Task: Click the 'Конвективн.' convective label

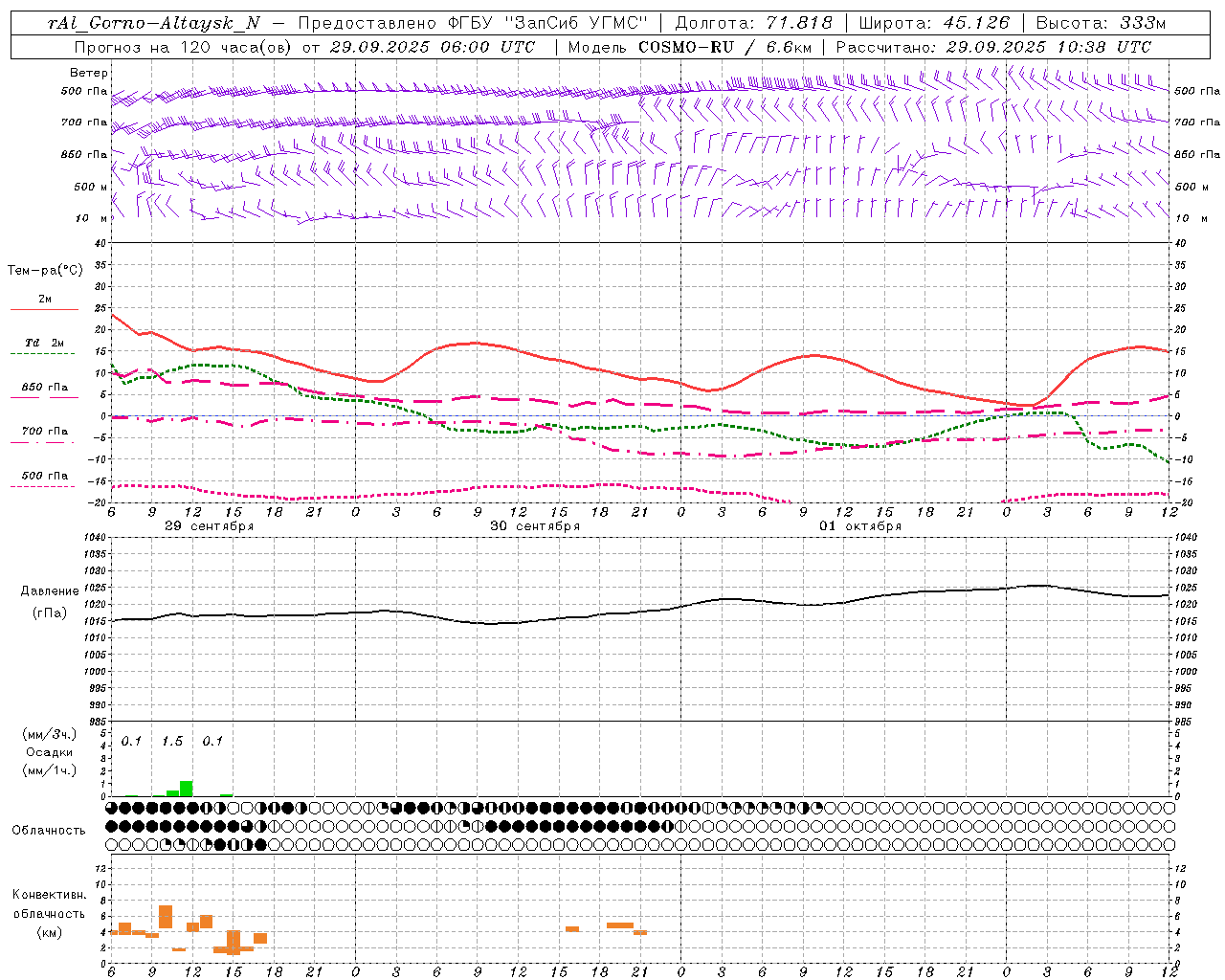Action: pos(50,895)
